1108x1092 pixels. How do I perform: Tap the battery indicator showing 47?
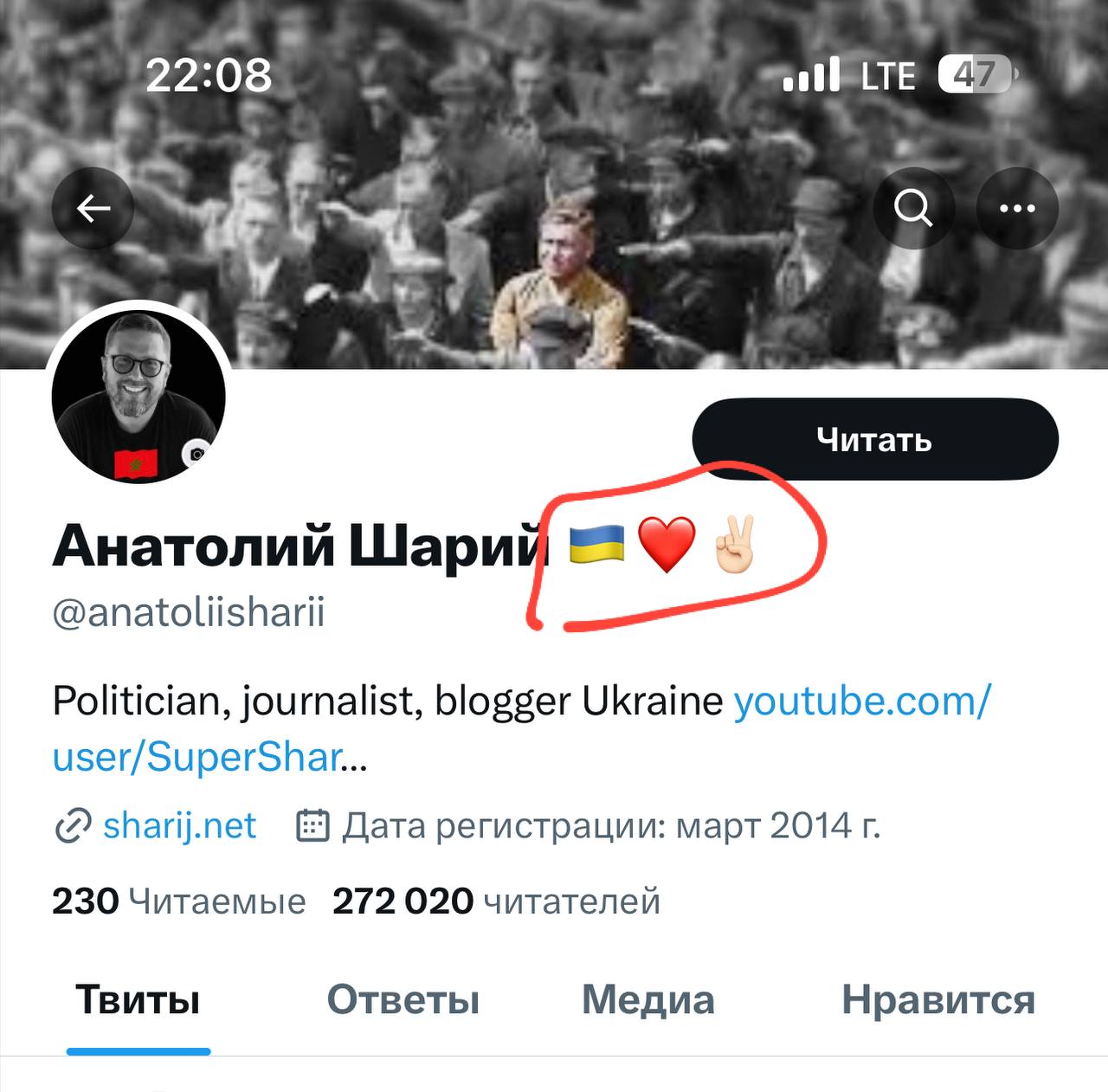pyautogui.click(x=976, y=75)
